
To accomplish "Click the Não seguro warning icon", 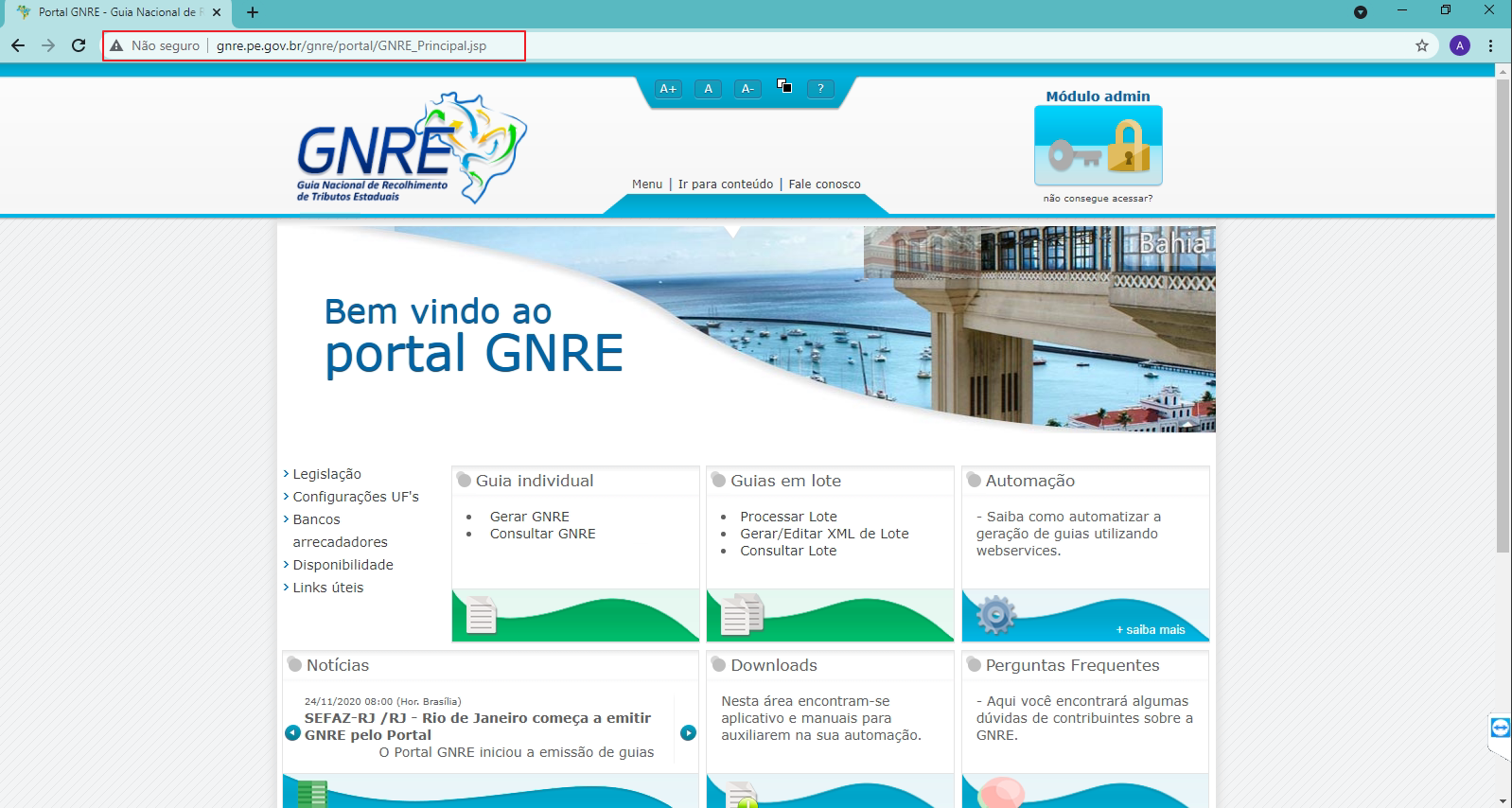I will tap(116, 45).
